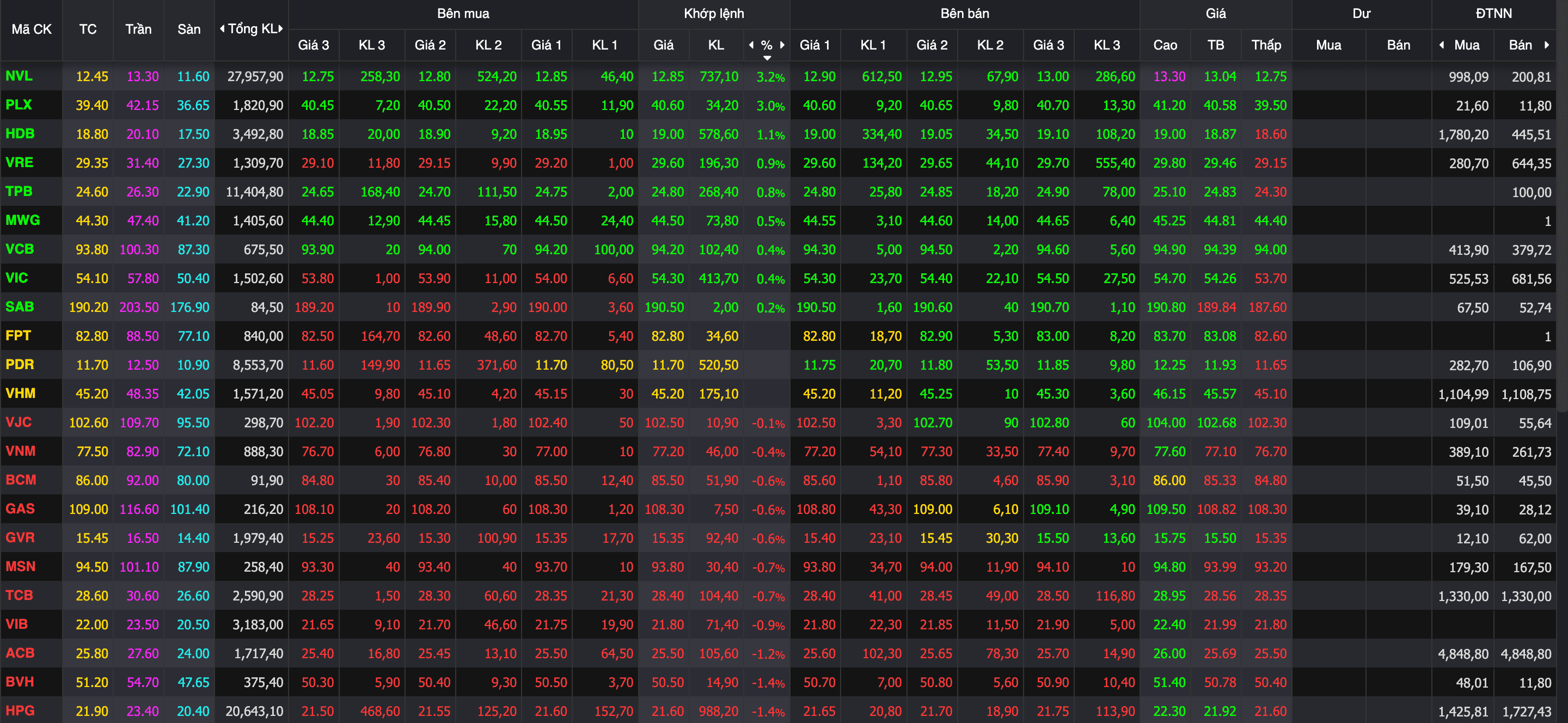Click the TB price header
Image resolution: width=1568 pixels, height=723 pixels.
click(x=1216, y=45)
